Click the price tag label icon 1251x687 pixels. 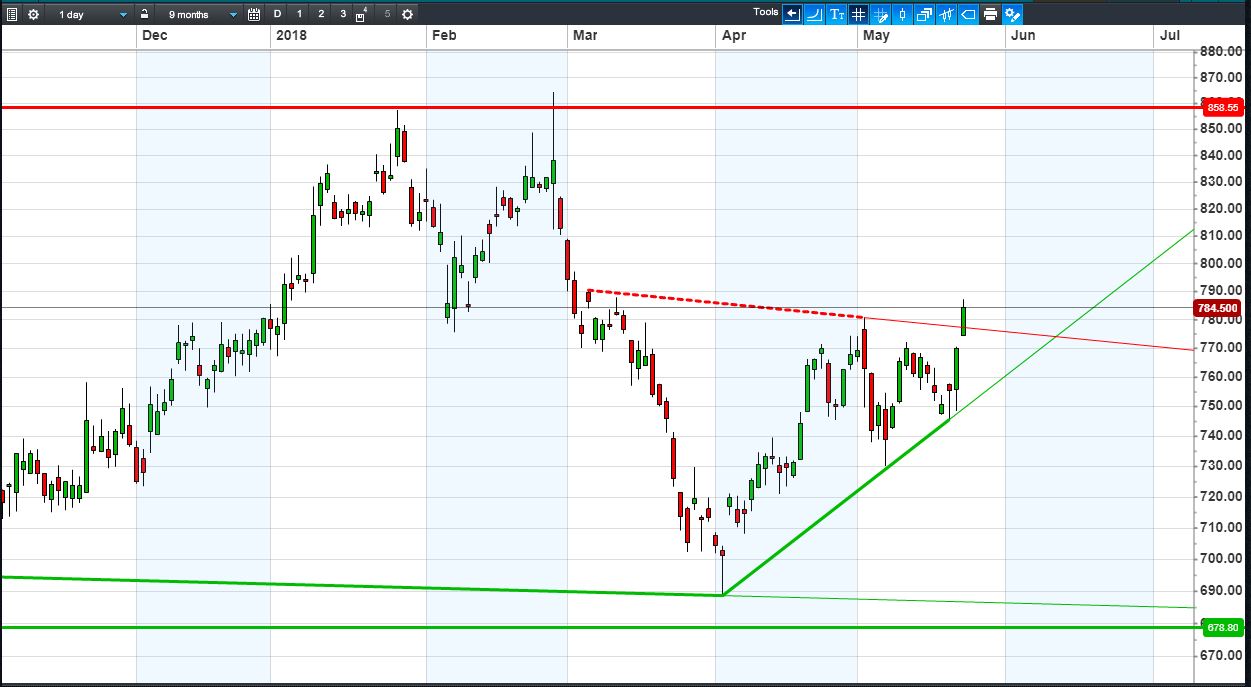click(968, 14)
